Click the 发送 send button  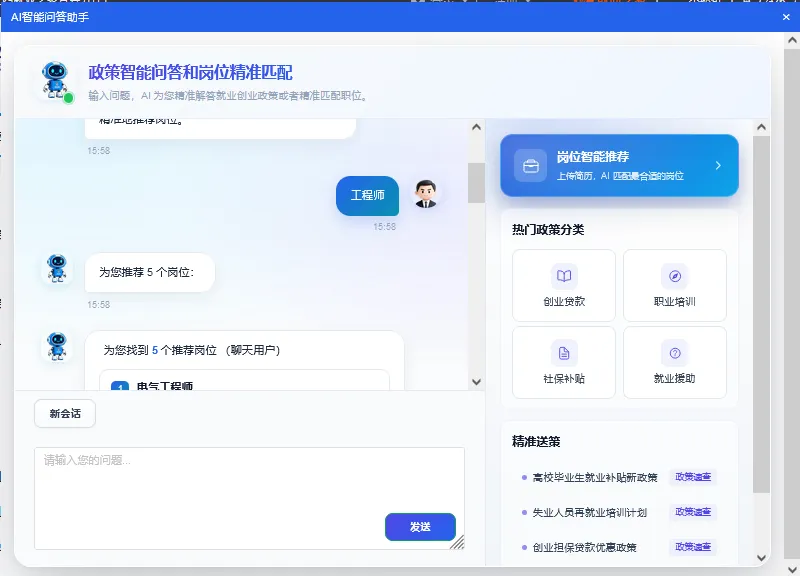tap(420, 527)
